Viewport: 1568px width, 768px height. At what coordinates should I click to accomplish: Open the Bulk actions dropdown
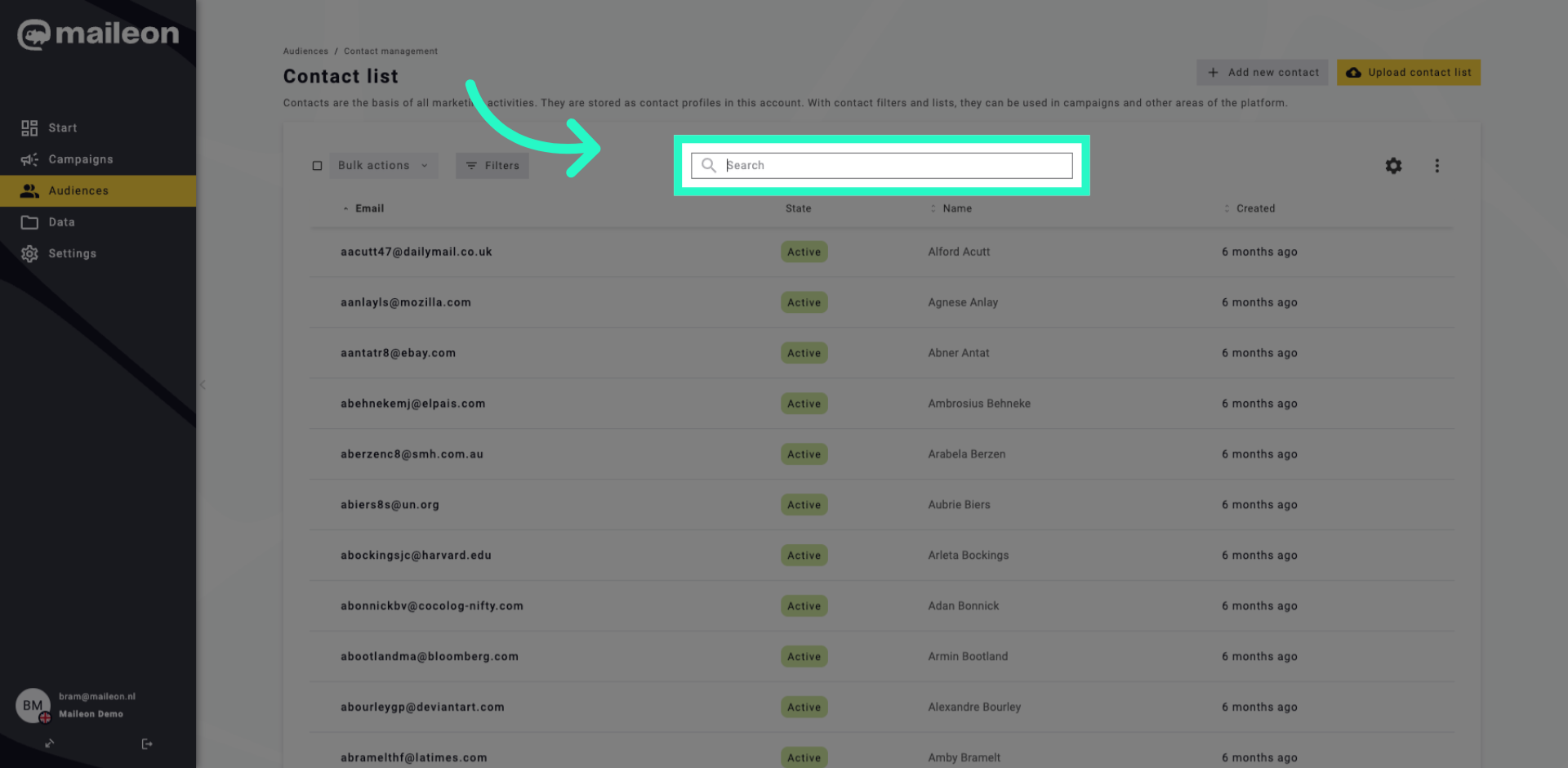tap(382, 165)
